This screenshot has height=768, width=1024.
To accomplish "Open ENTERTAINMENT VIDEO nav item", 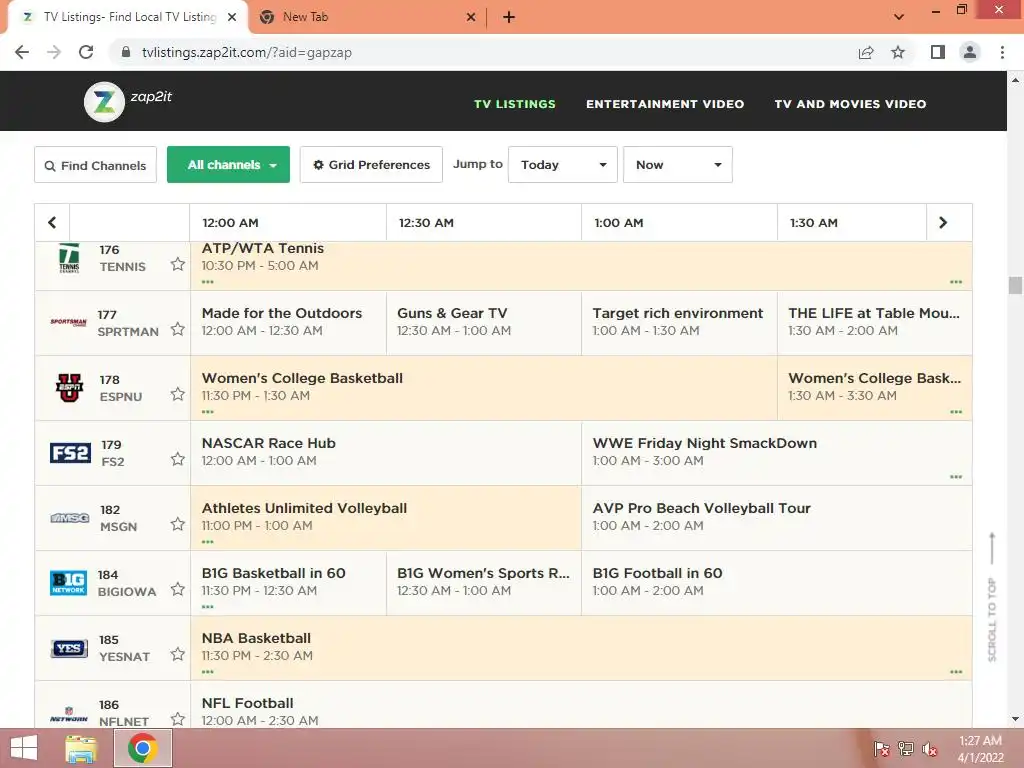I will click(x=665, y=104).
